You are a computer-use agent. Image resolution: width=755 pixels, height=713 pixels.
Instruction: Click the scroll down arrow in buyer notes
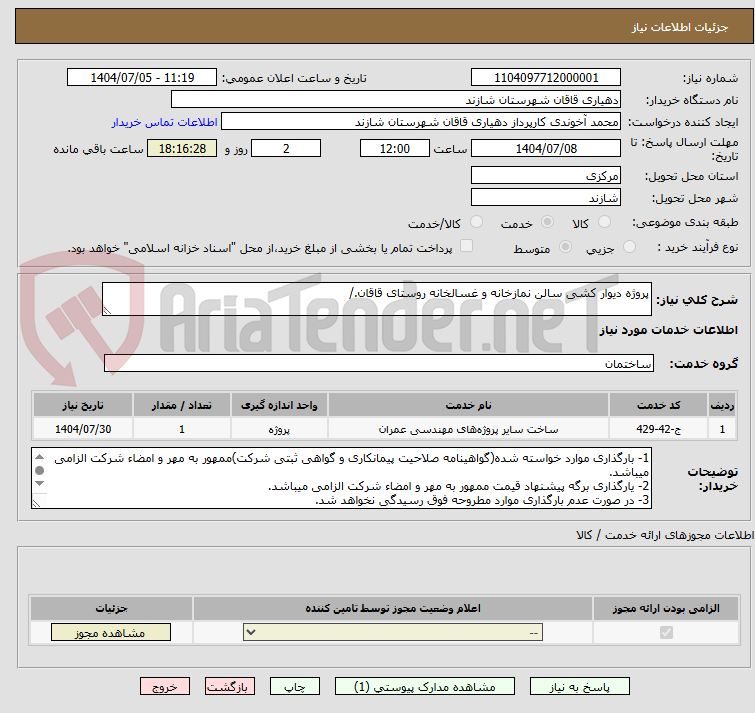(40, 483)
